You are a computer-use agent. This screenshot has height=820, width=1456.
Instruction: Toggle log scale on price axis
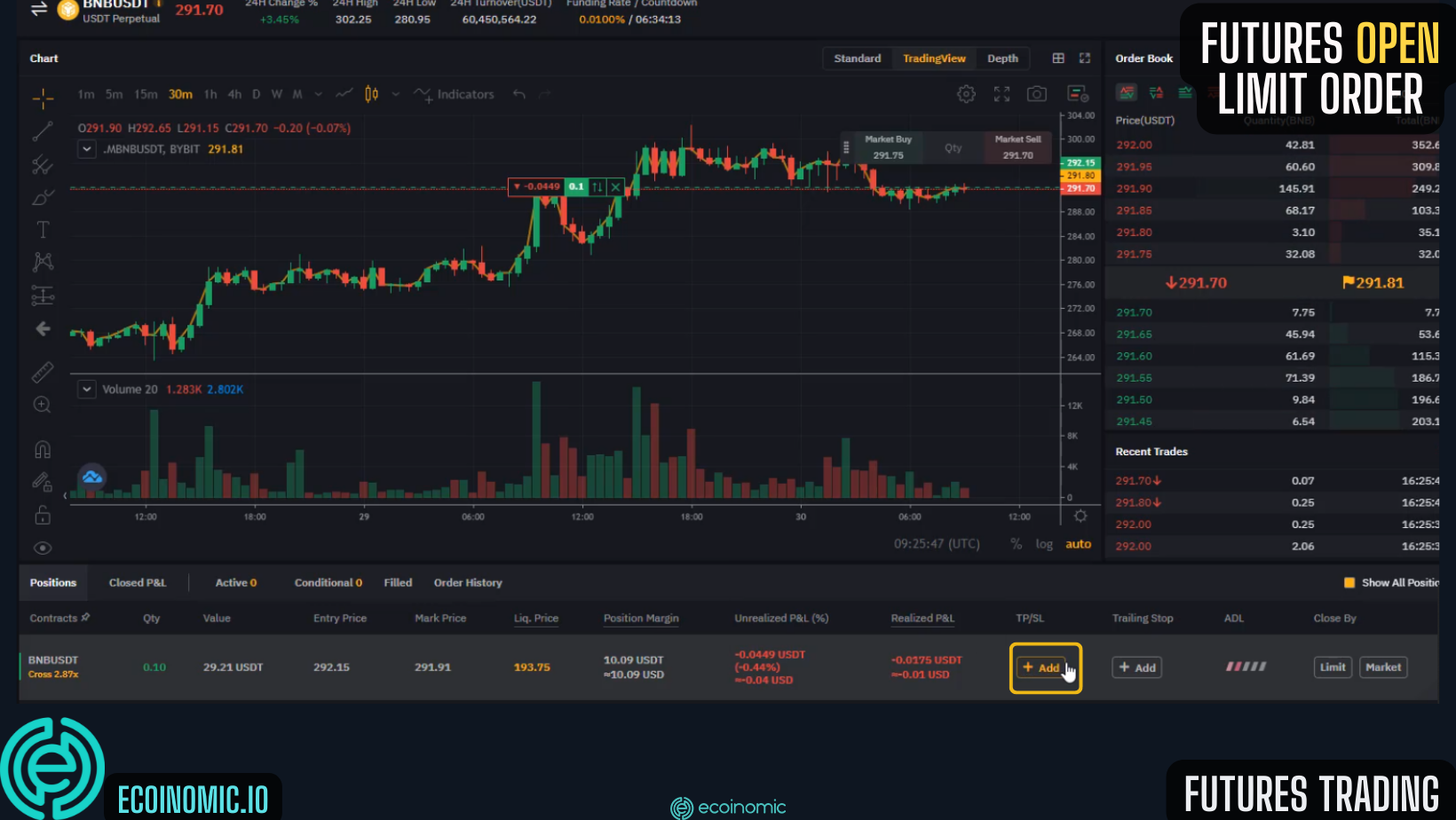click(1044, 544)
